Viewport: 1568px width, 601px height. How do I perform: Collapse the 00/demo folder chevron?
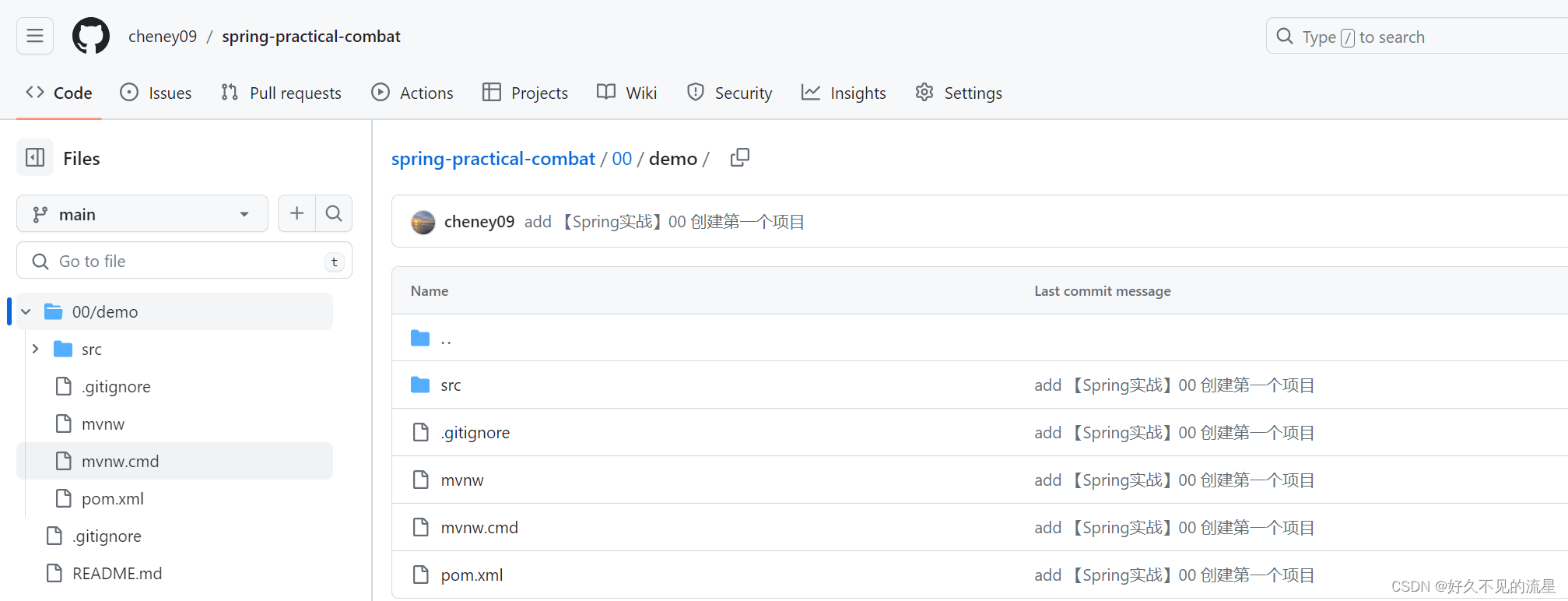(26, 311)
